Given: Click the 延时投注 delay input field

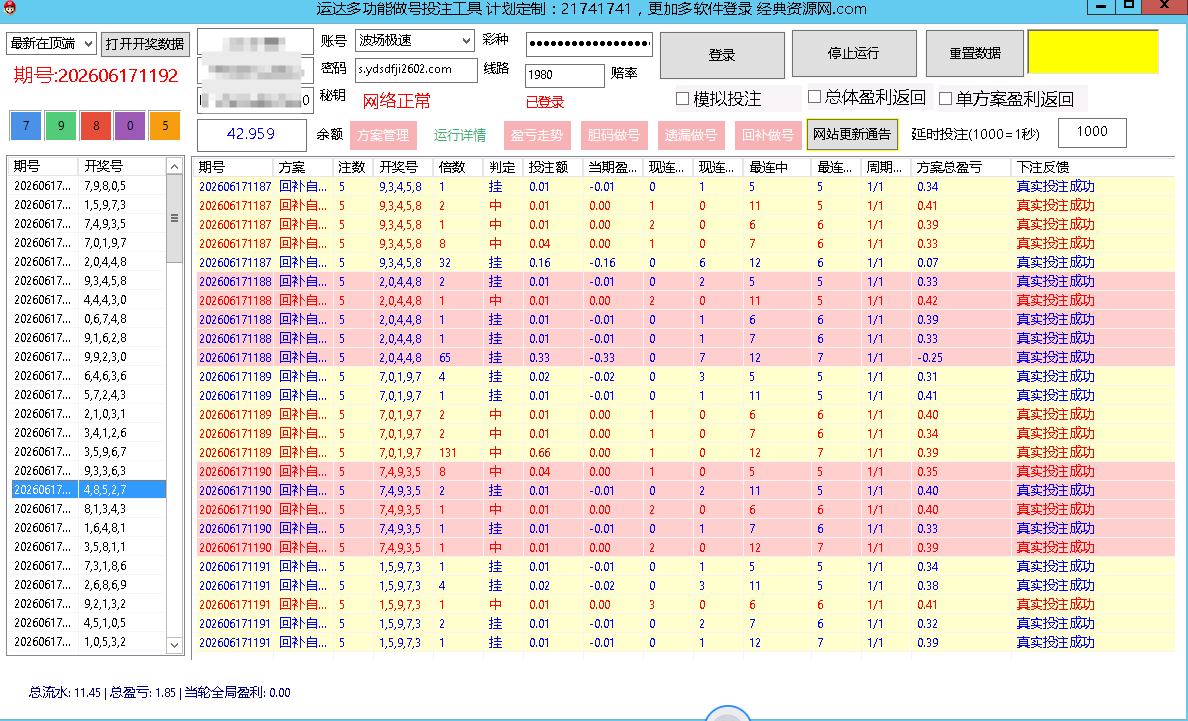Looking at the screenshot, I should click(x=1092, y=133).
